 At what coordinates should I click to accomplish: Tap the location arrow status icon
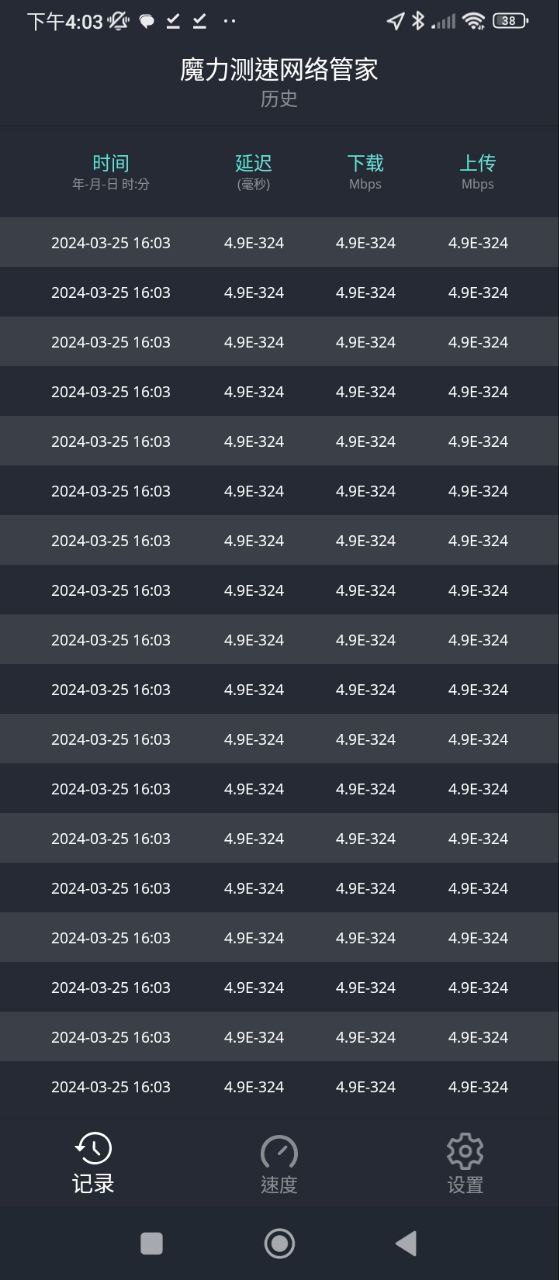(395, 20)
